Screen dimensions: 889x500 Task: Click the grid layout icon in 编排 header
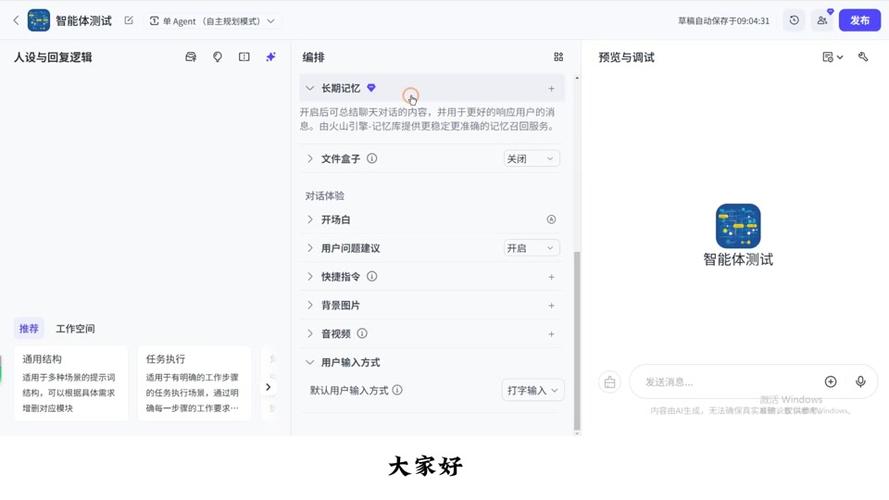[558, 57]
